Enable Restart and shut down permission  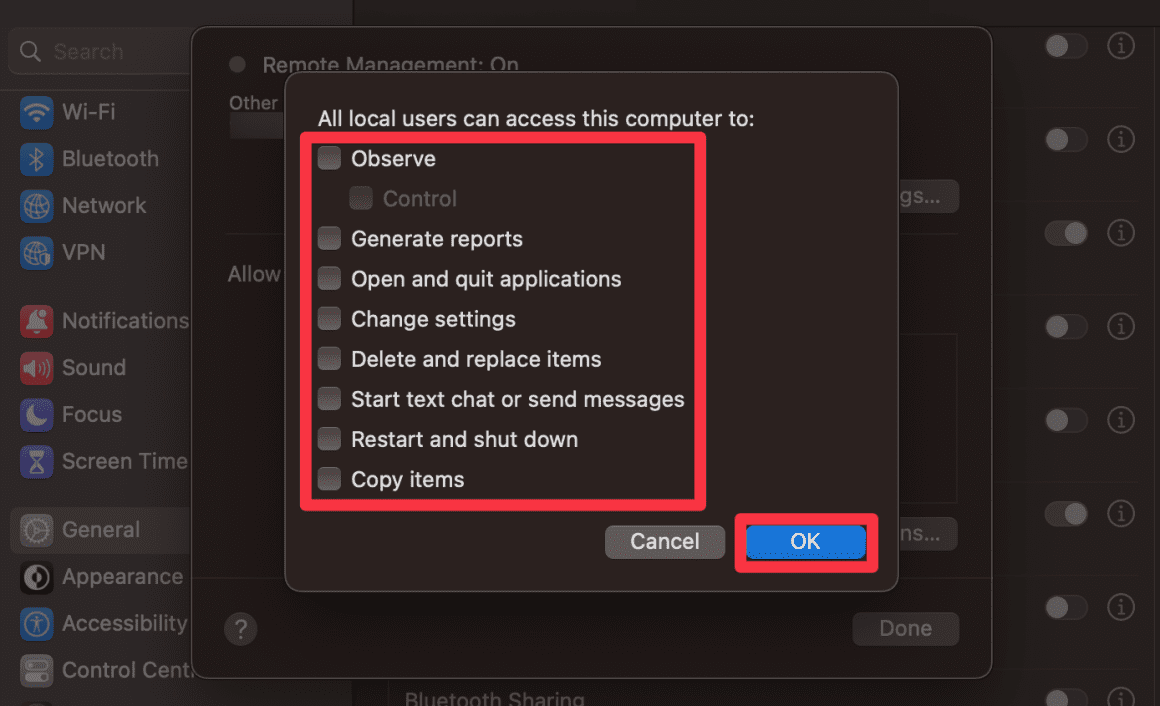(x=329, y=438)
